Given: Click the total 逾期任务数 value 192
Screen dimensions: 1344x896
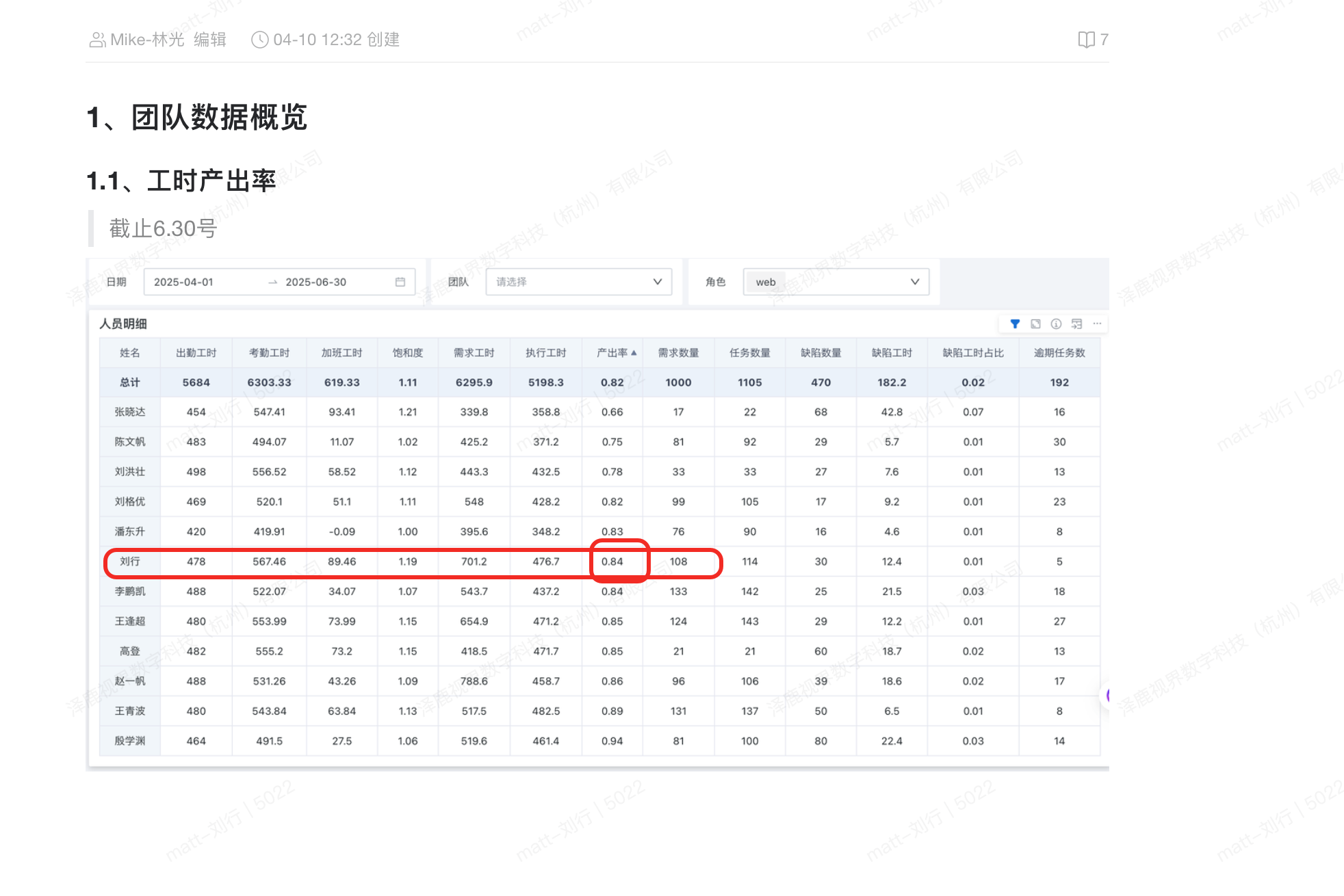Looking at the screenshot, I should (1059, 382).
